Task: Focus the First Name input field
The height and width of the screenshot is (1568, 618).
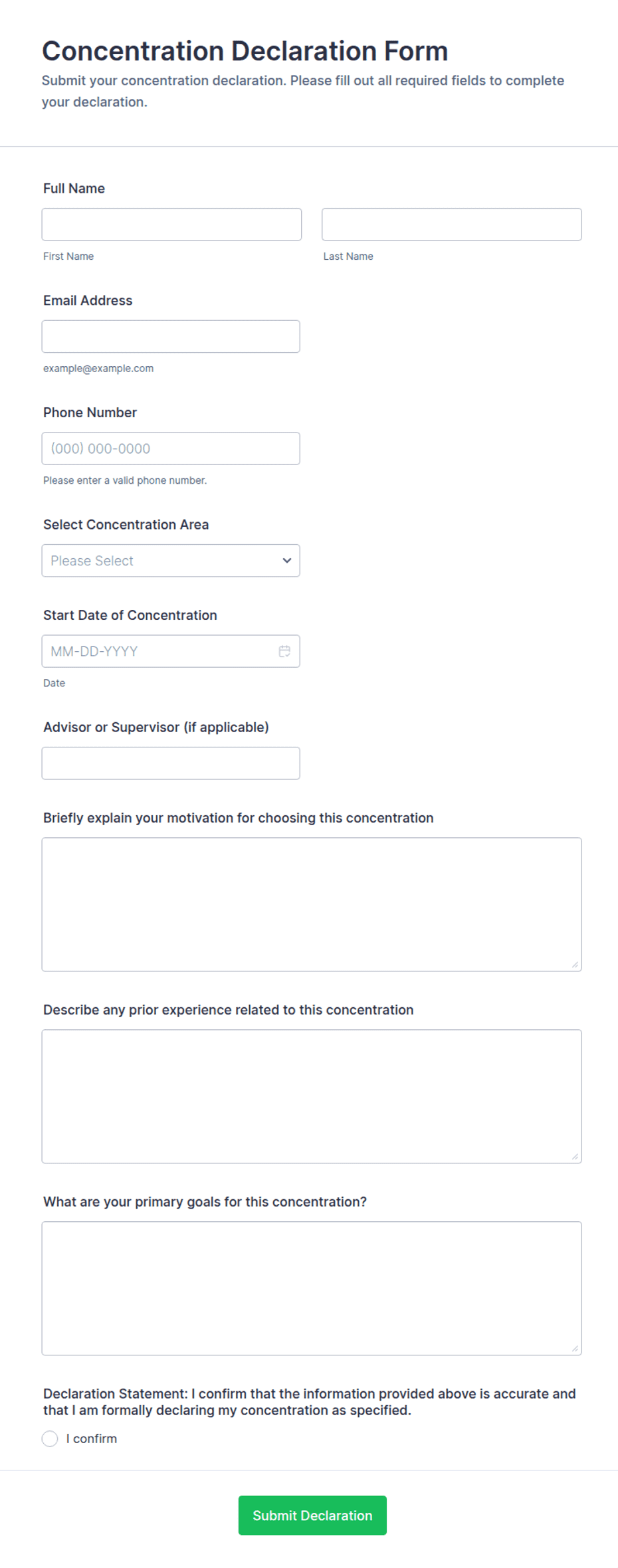Action: [171, 225]
